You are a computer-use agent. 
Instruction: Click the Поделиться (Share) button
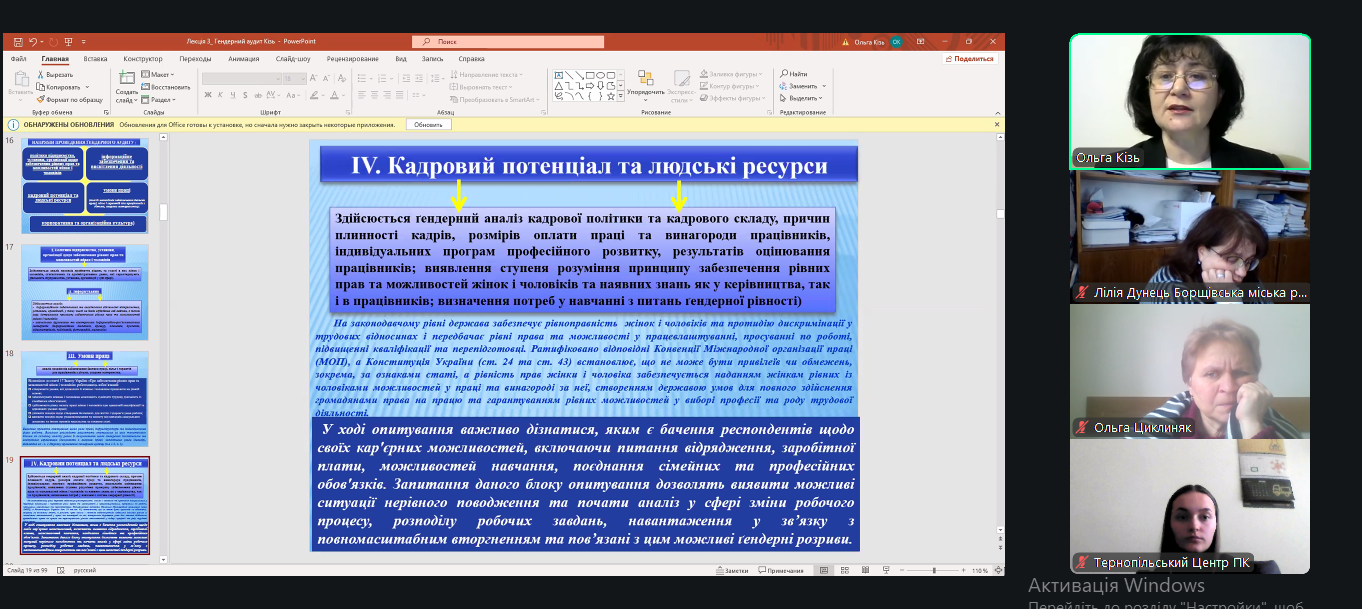(x=969, y=59)
